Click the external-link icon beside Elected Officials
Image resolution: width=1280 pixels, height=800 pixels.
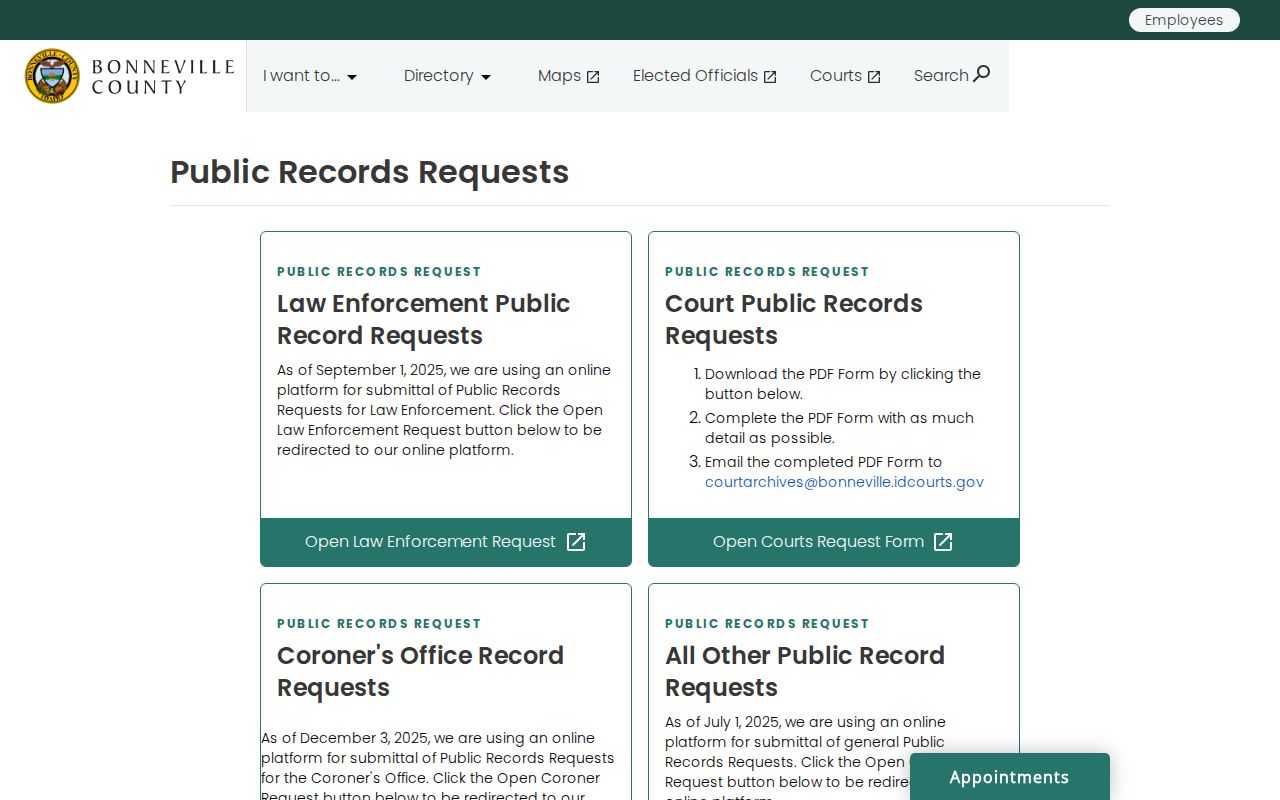pyautogui.click(x=770, y=77)
